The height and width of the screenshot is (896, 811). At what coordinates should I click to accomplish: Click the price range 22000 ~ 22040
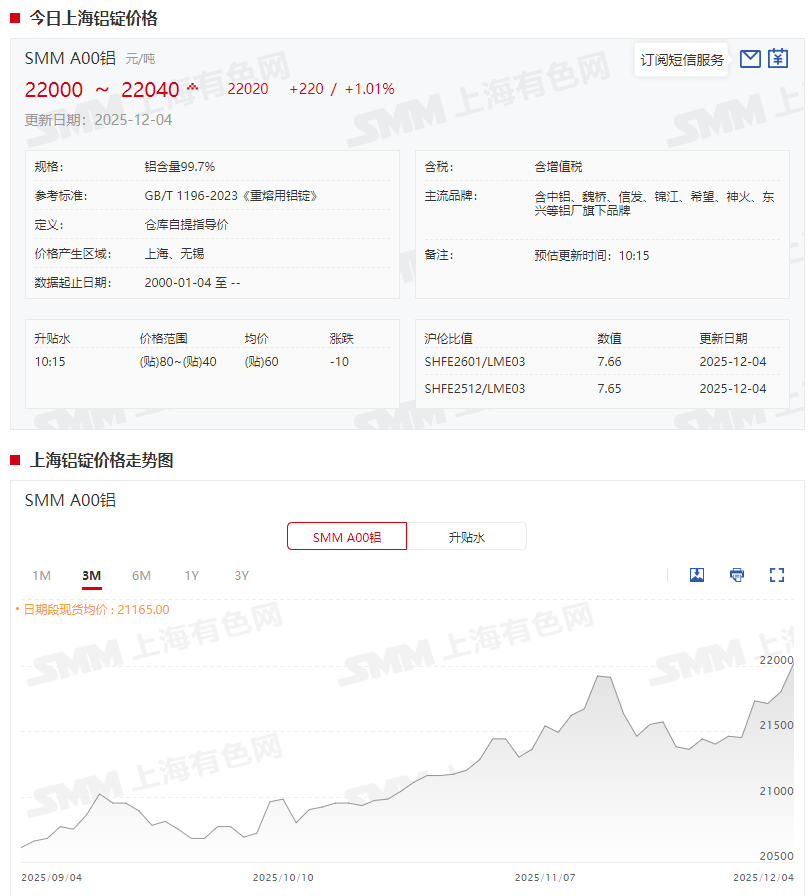tap(102, 90)
